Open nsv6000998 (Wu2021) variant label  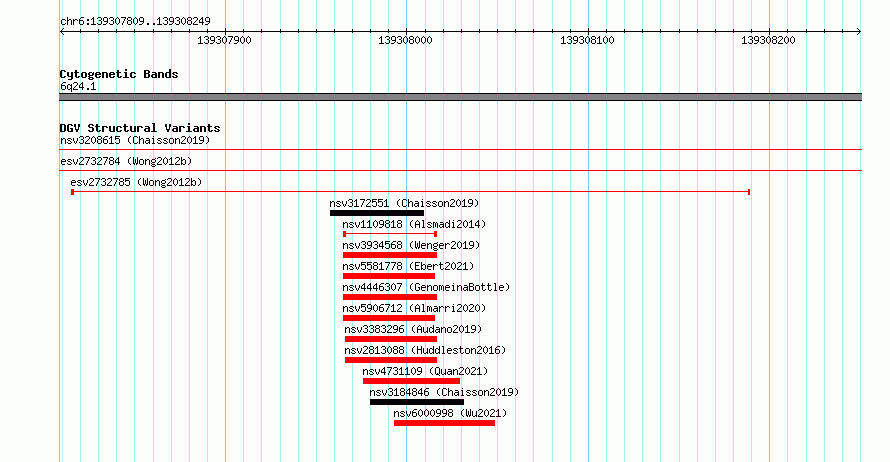(x=450, y=413)
